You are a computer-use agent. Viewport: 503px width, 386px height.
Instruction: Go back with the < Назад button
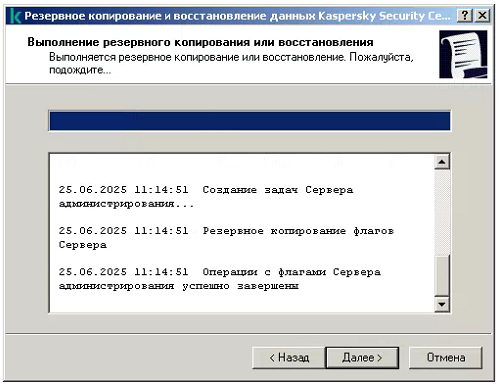(289, 358)
